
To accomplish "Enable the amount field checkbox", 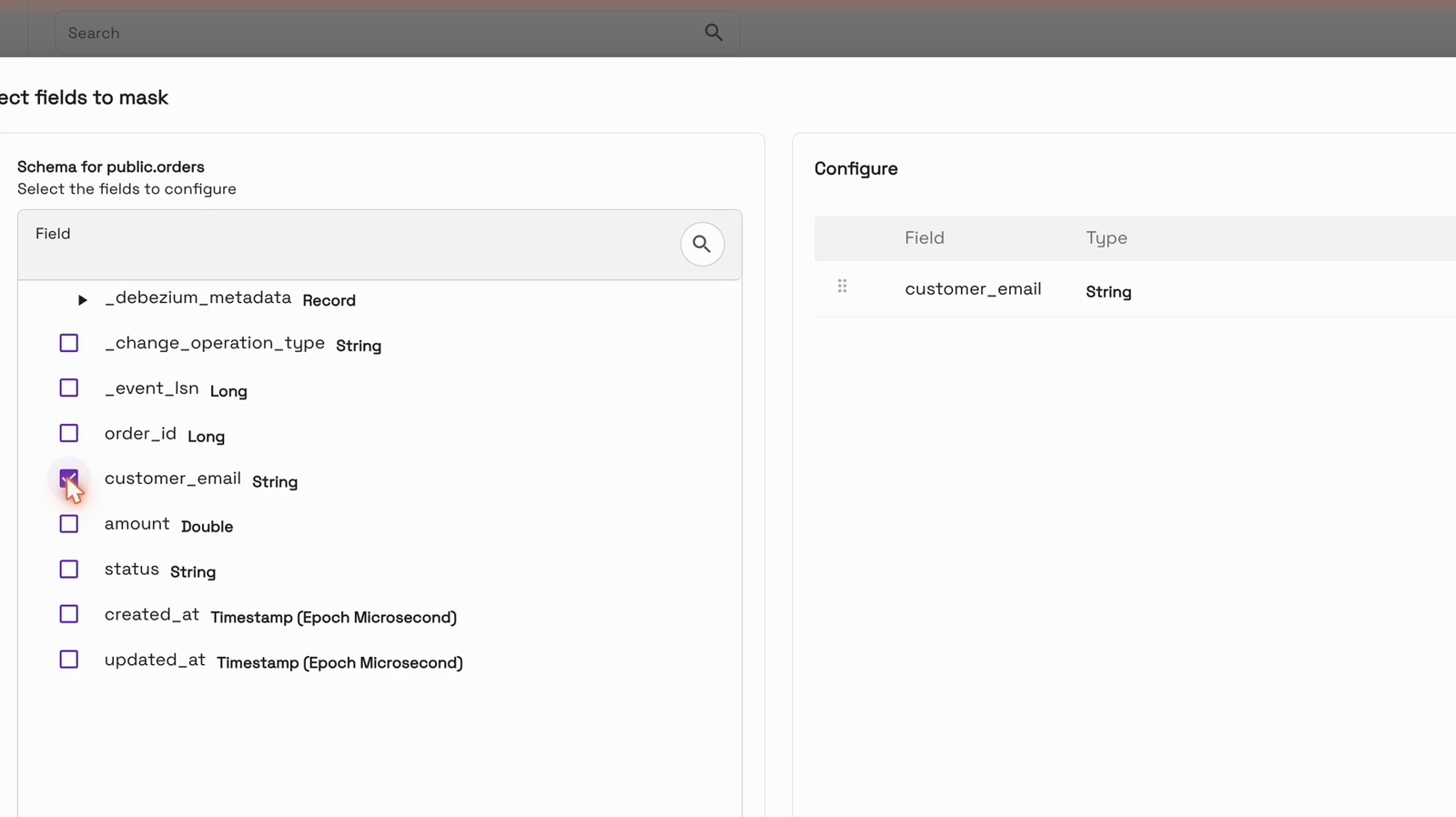I will click(x=69, y=524).
